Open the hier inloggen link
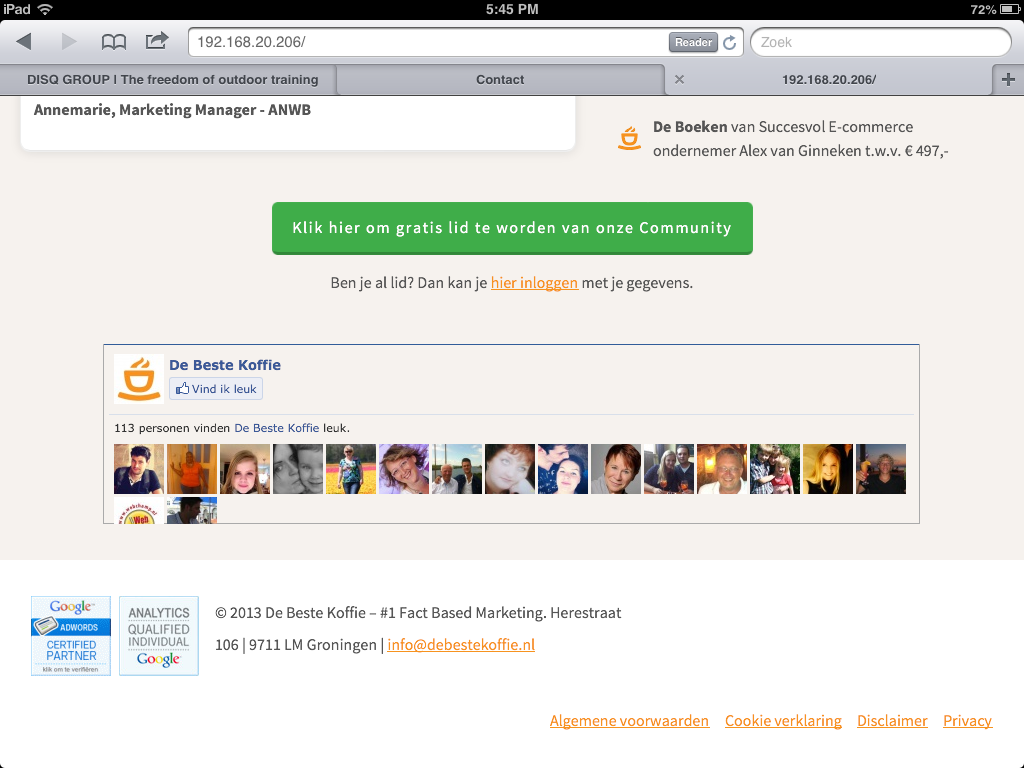The width and height of the screenshot is (1024, 768). click(x=534, y=283)
